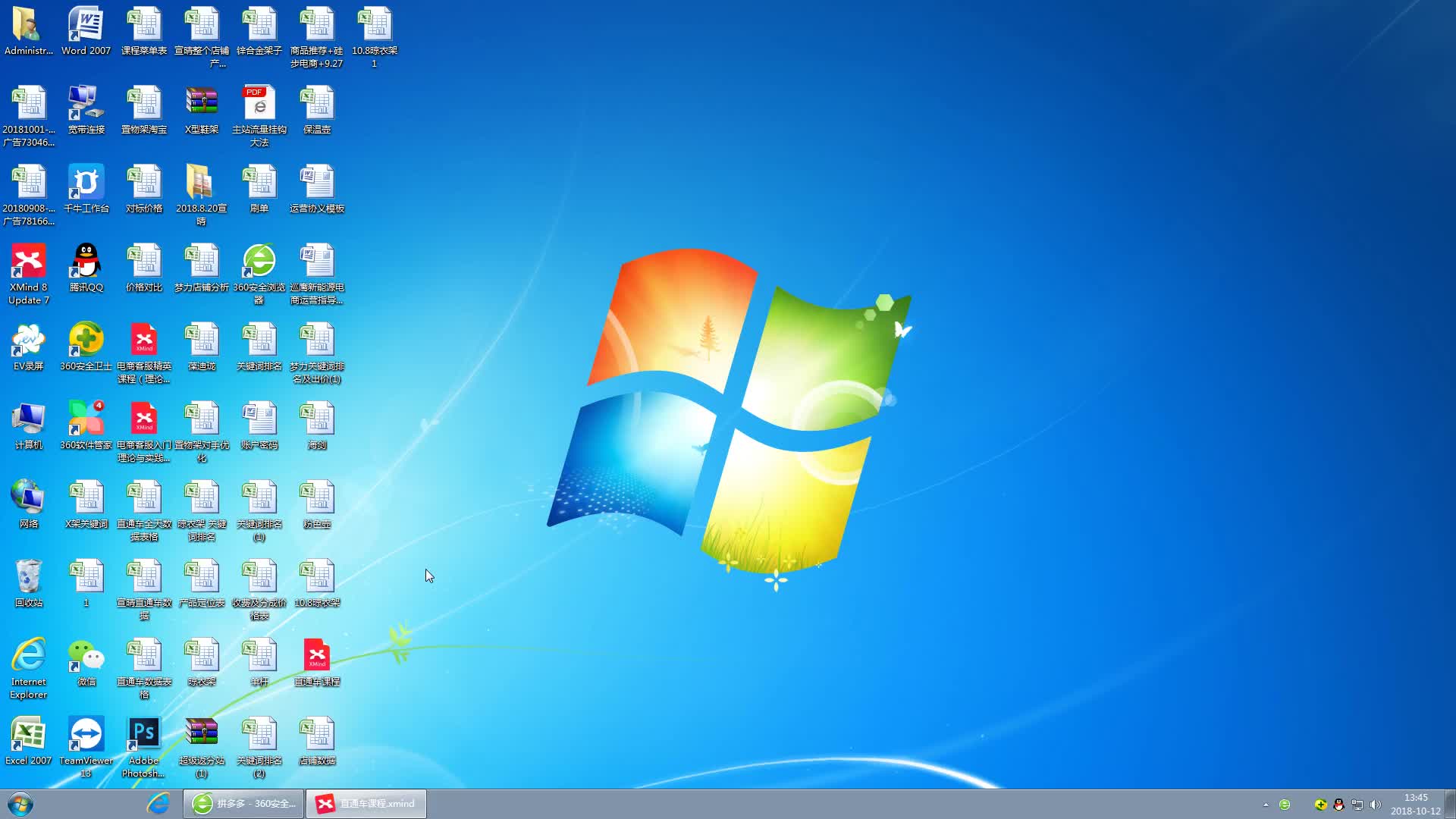Image resolution: width=1456 pixels, height=819 pixels.
Task: Click the pinned Internet Explorer taskbar icon
Action: point(158,804)
